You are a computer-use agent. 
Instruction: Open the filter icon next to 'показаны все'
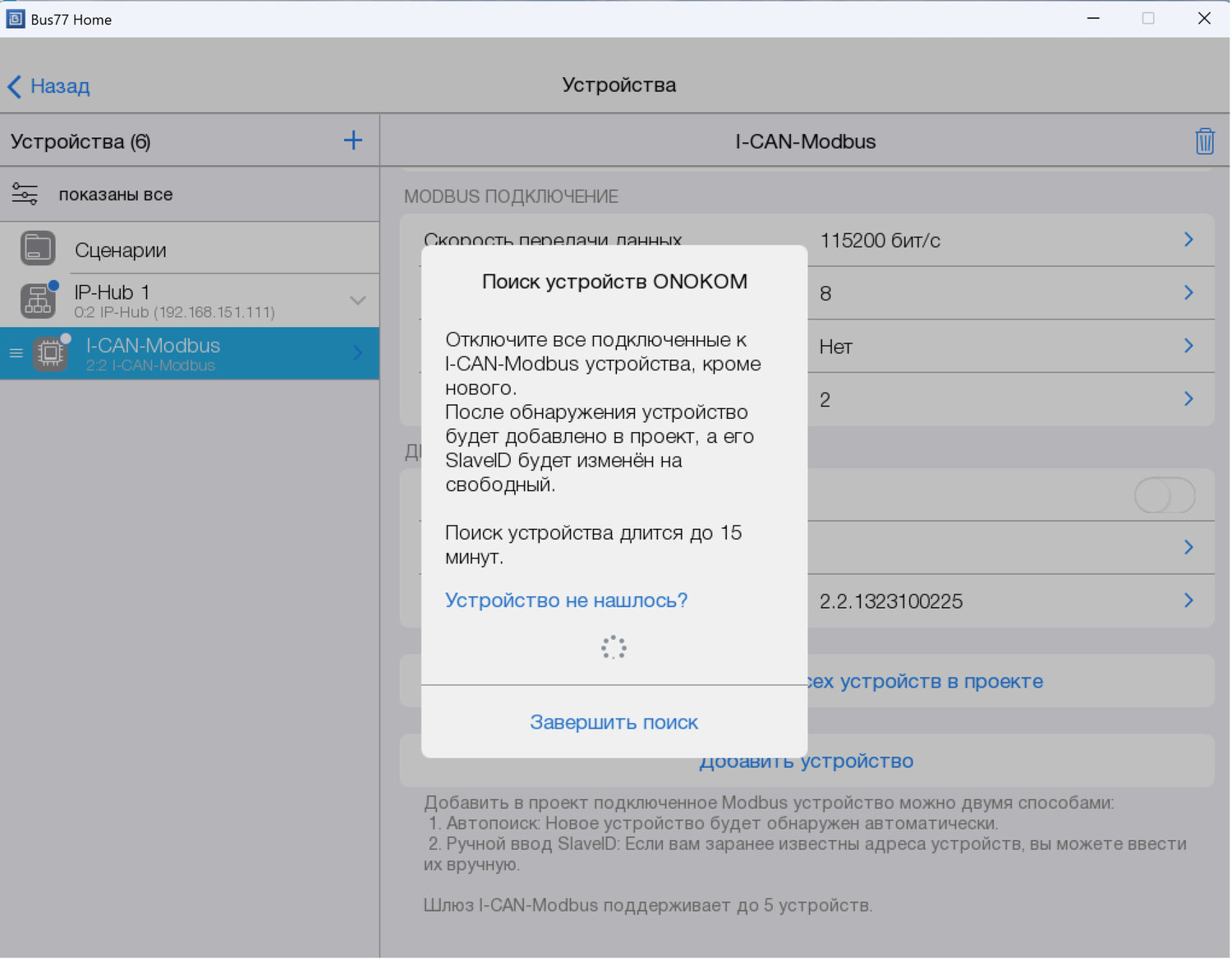[25, 195]
